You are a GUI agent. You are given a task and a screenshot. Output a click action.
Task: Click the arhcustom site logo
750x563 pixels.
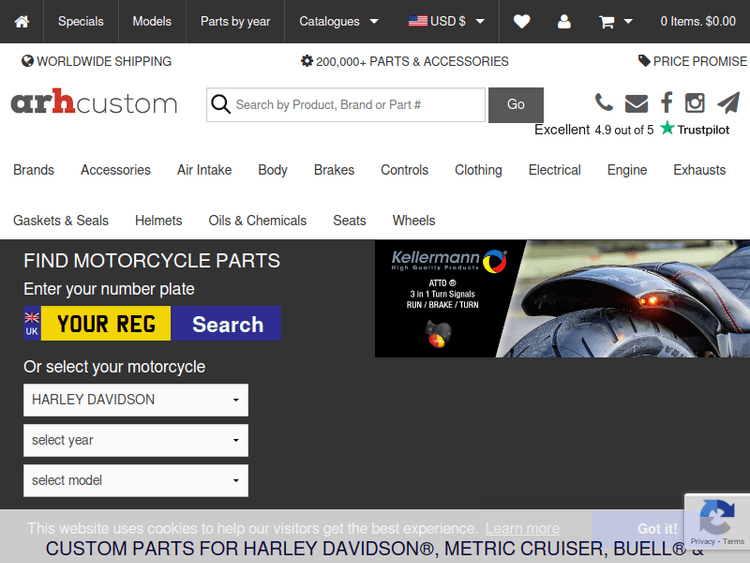[x=94, y=102]
